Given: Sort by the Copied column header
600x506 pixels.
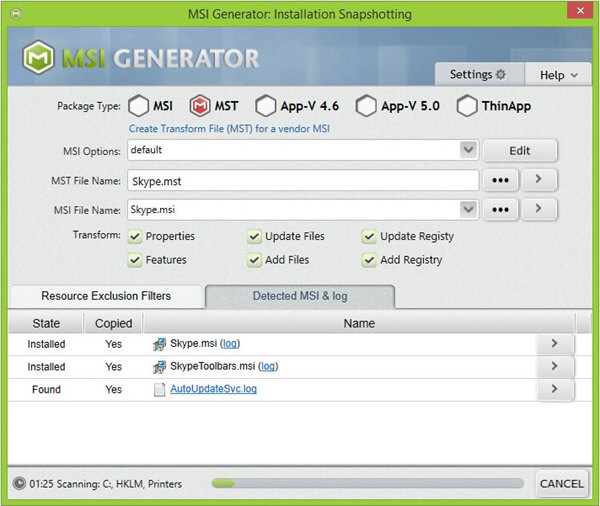Looking at the screenshot, I should (x=113, y=323).
